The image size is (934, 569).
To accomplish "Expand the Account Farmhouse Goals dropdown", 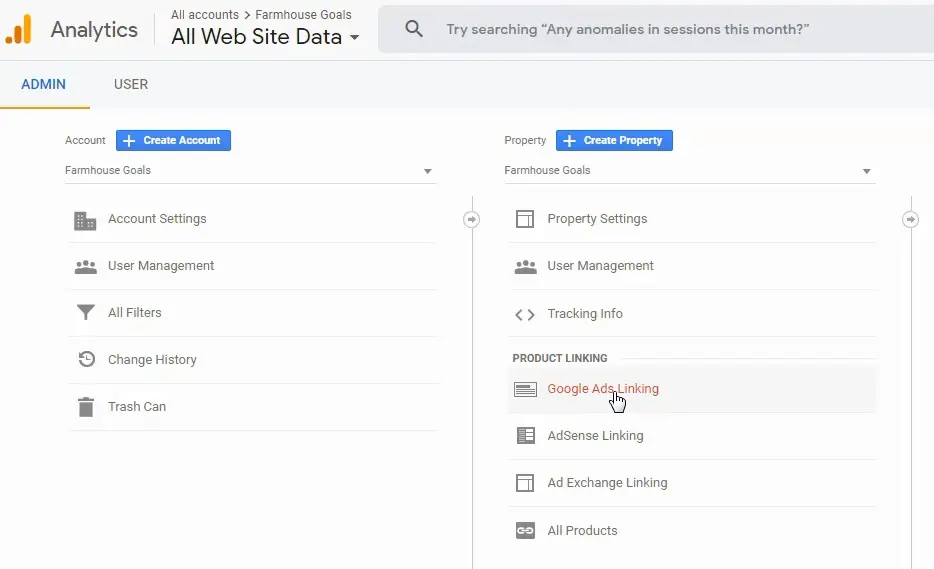I will (250, 170).
